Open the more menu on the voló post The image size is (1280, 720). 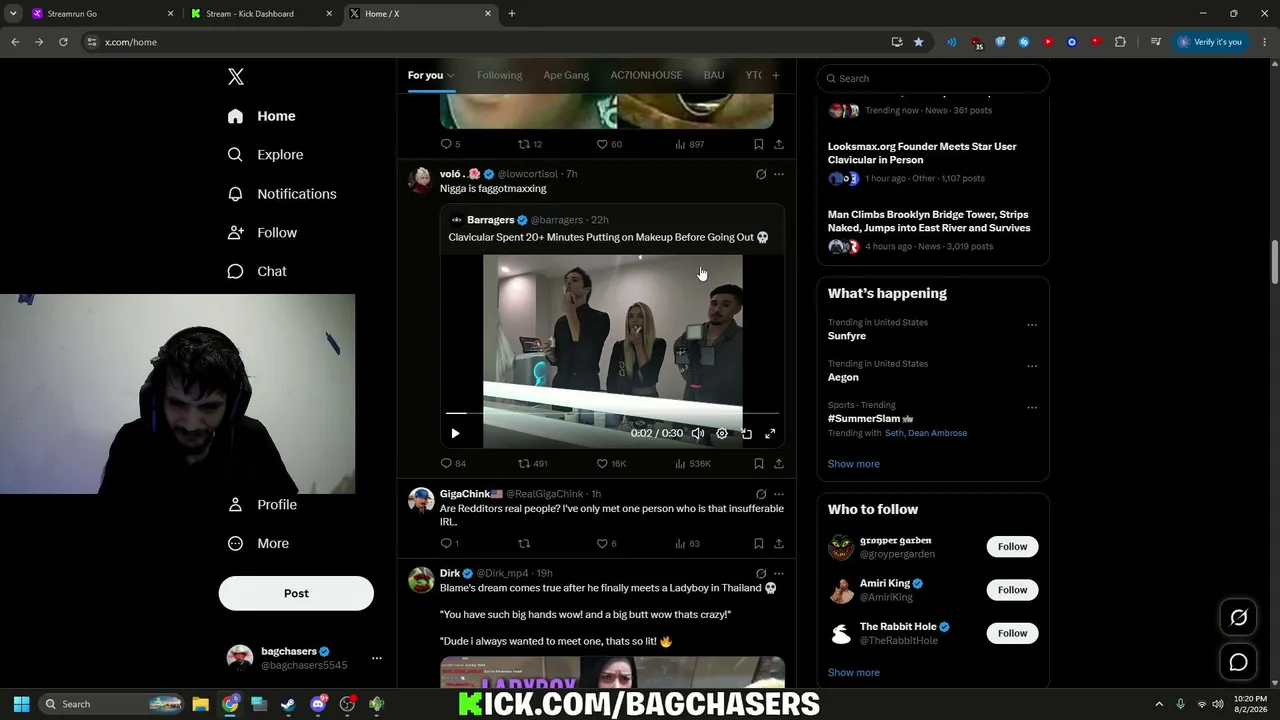click(x=779, y=174)
